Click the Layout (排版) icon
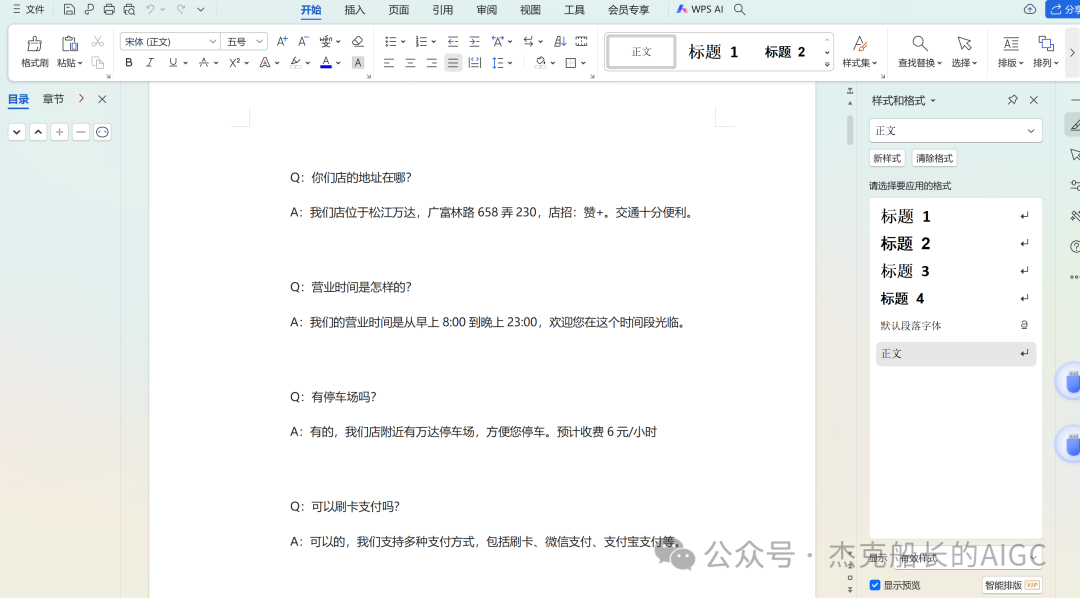This screenshot has width=1080, height=598. click(1010, 44)
